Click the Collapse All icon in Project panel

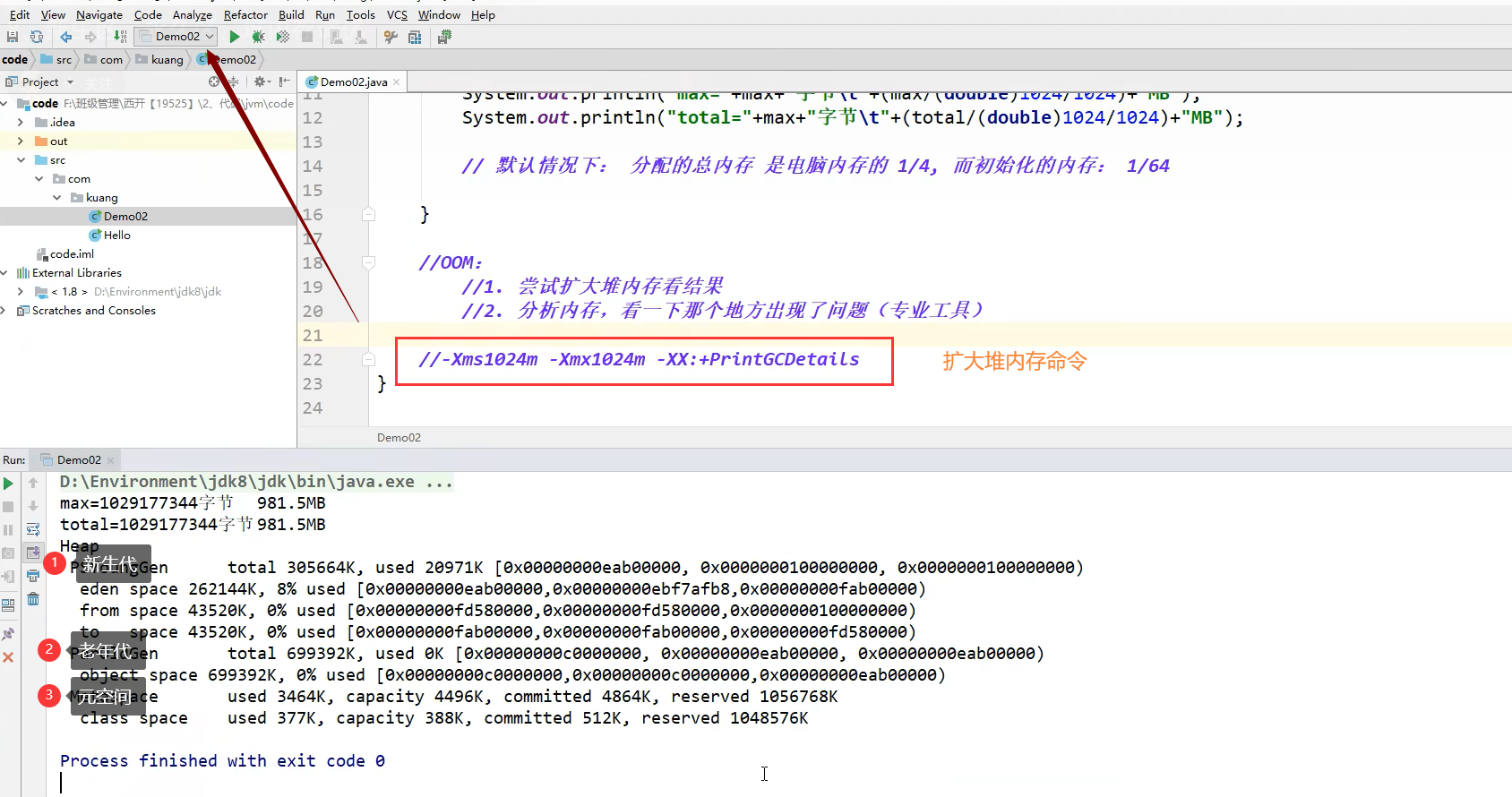(x=233, y=81)
